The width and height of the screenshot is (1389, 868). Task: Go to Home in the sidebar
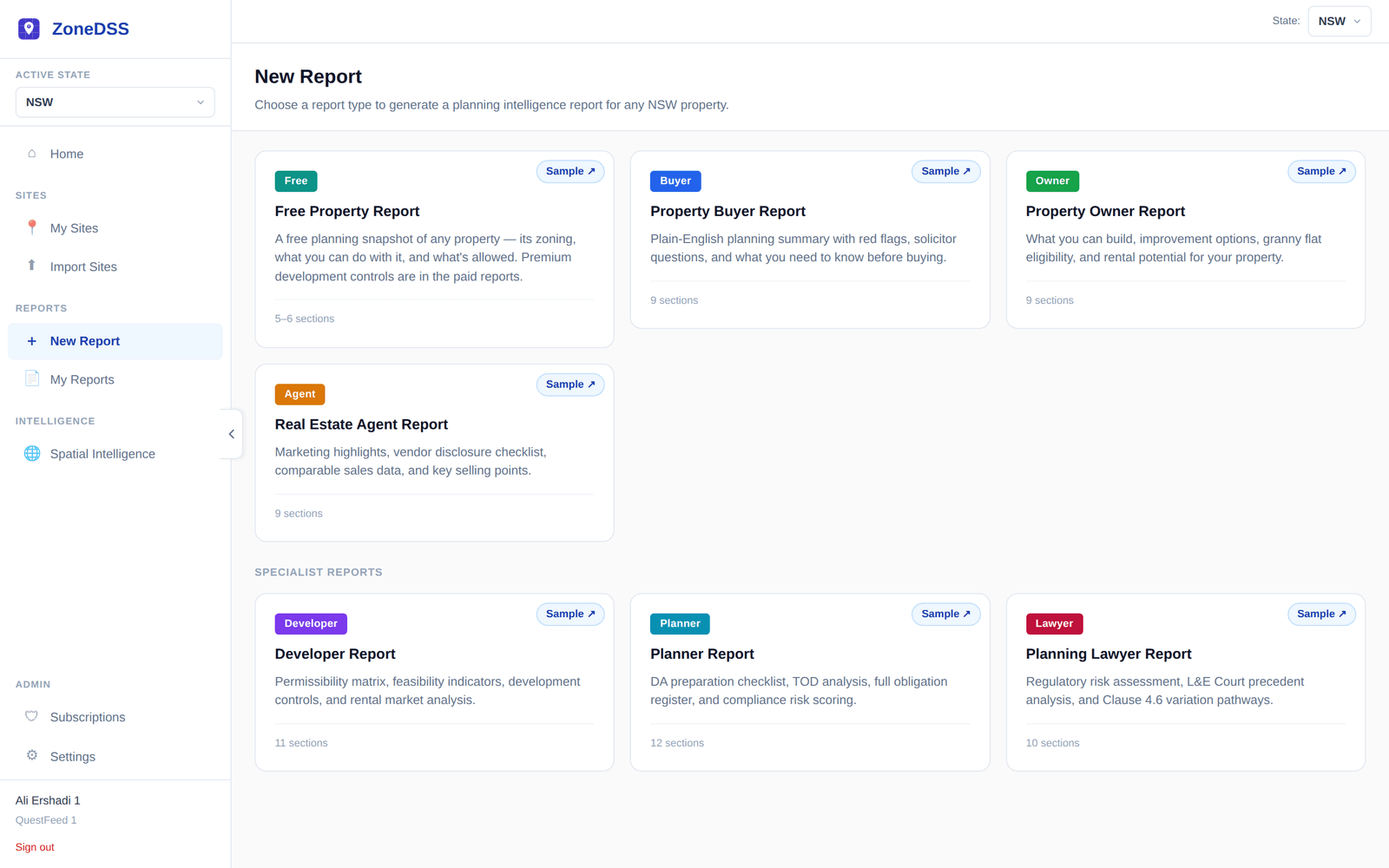click(115, 154)
